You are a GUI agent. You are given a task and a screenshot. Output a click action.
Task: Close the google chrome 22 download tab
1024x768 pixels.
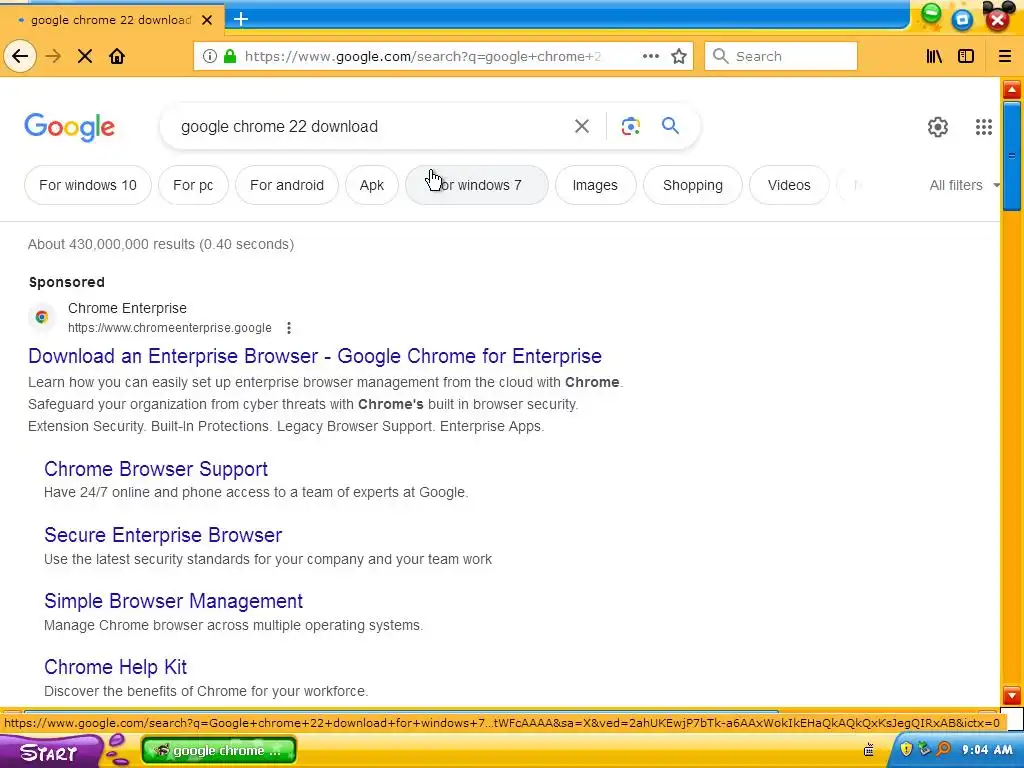pos(207,20)
